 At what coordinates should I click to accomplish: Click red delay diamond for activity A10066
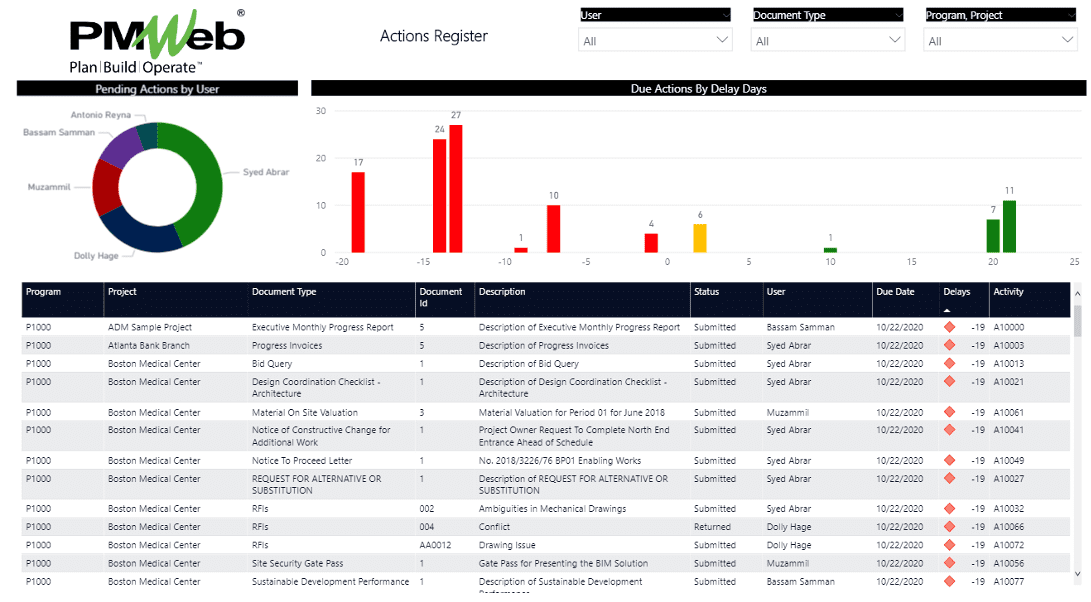(949, 527)
